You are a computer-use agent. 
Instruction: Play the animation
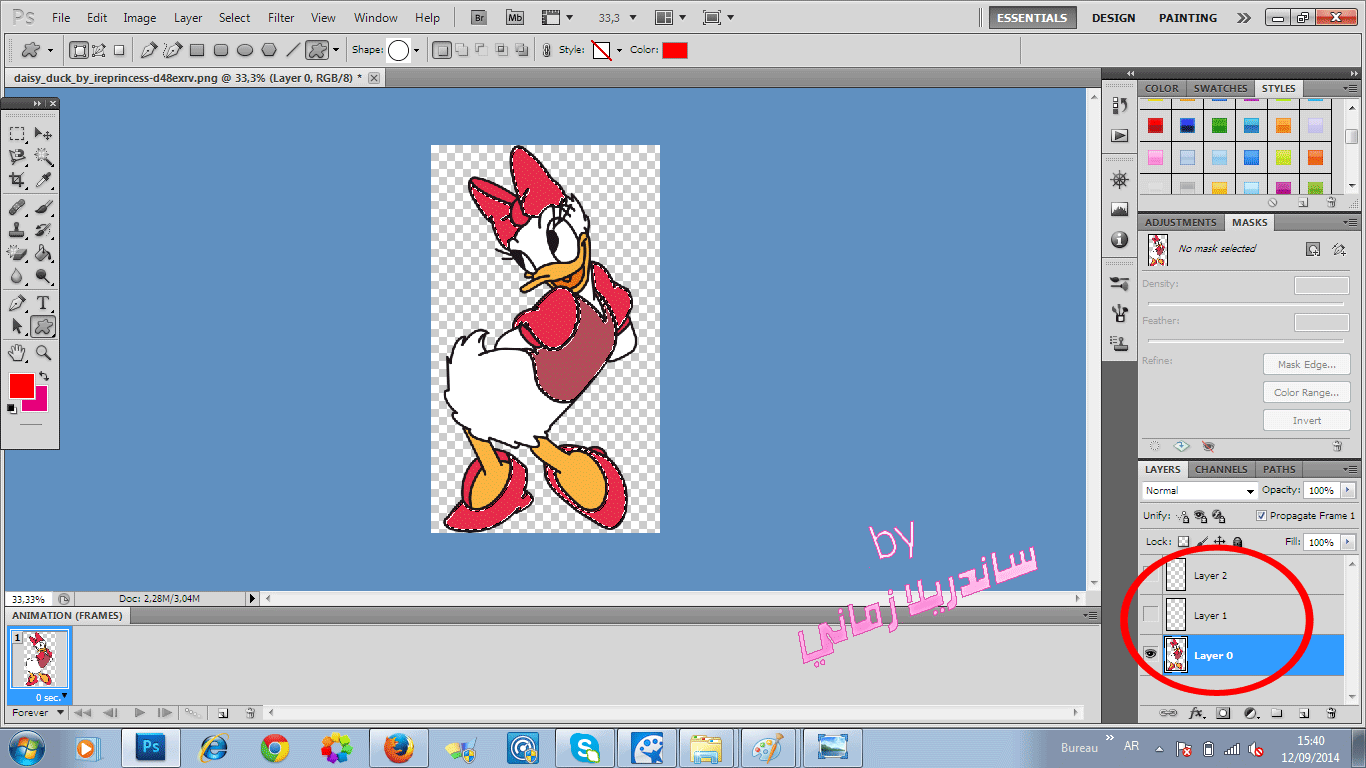point(139,713)
